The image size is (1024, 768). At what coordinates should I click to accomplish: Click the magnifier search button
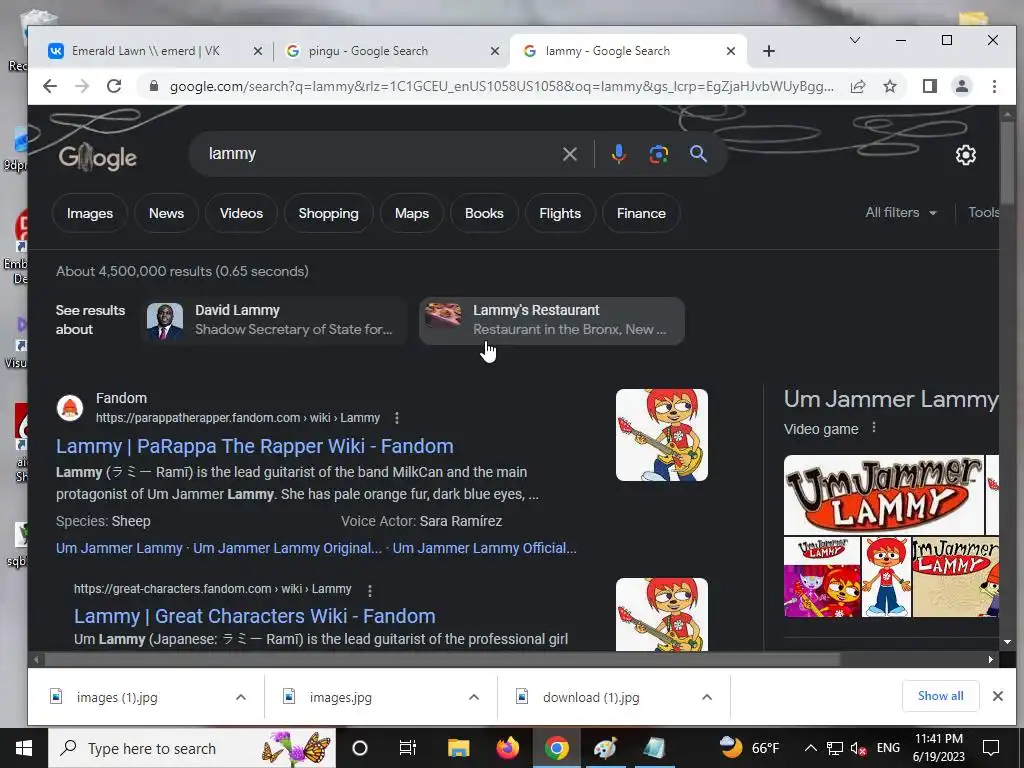(698, 154)
